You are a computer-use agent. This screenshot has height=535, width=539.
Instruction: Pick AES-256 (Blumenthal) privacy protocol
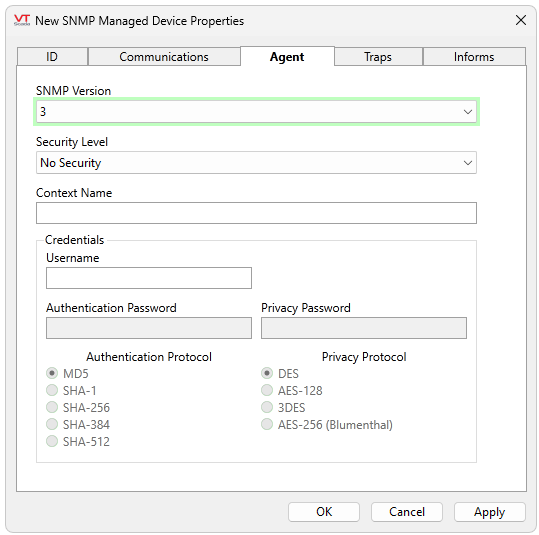[x=327, y=425]
